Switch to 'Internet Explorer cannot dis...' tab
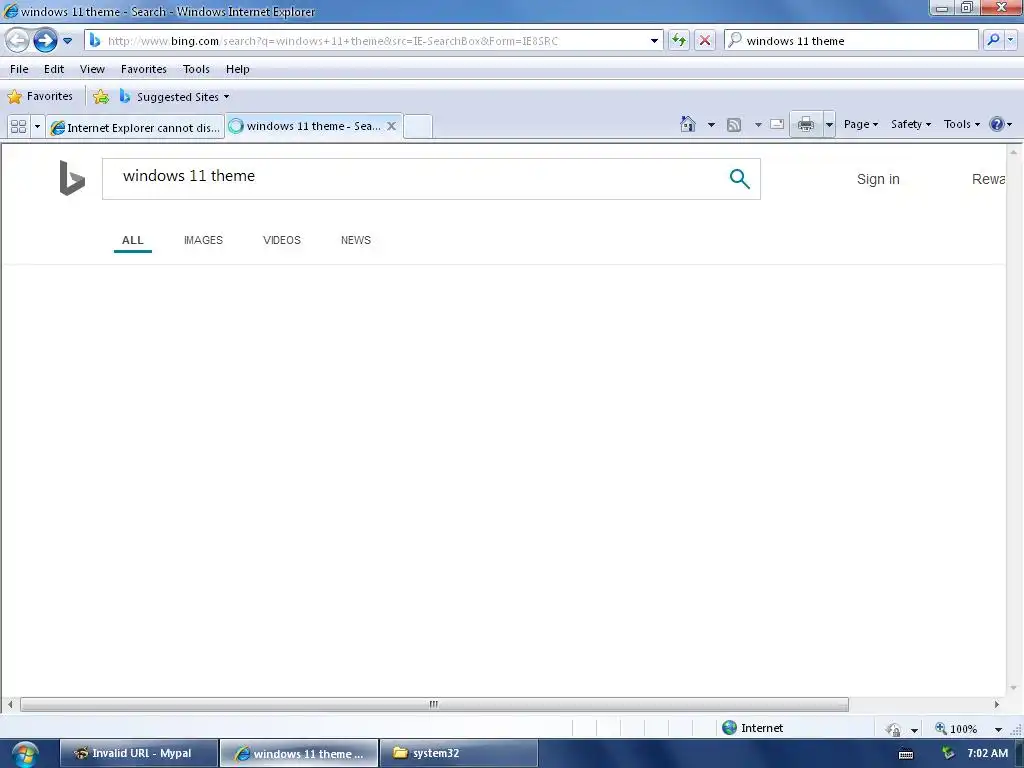 [136, 127]
